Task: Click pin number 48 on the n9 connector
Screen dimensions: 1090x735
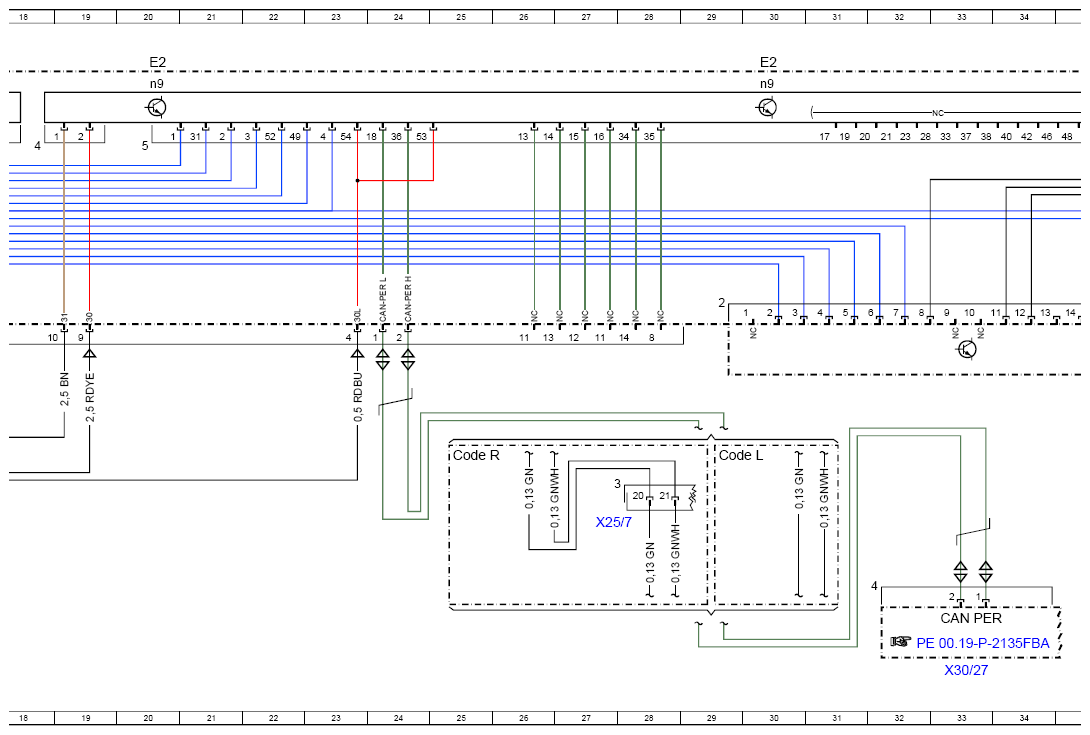Action: tap(1067, 137)
